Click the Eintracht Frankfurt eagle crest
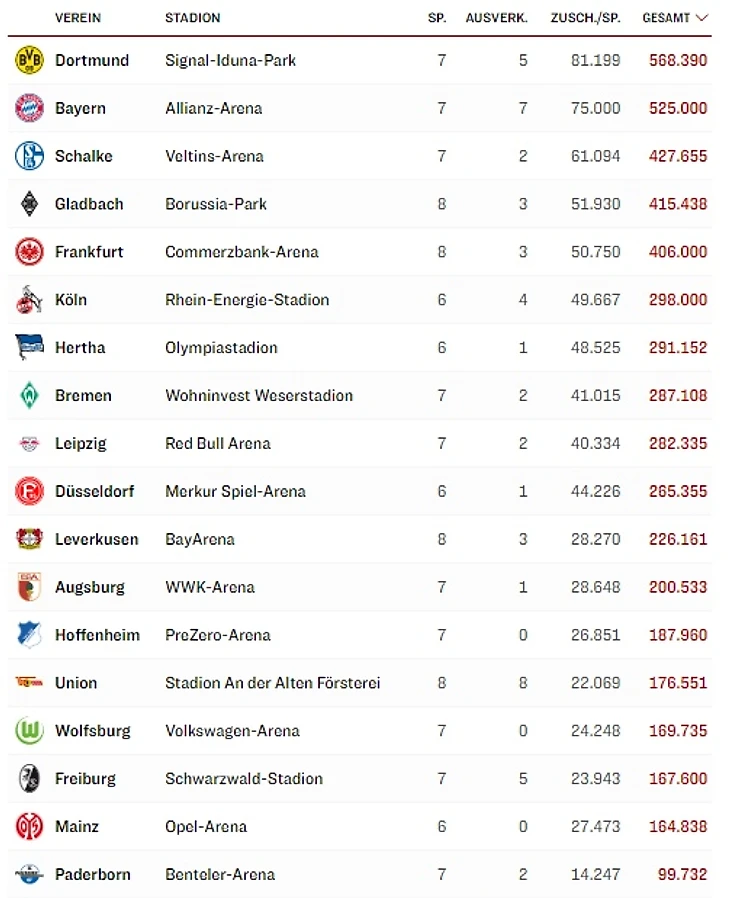The width and height of the screenshot is (730, 898). point(29,252)
